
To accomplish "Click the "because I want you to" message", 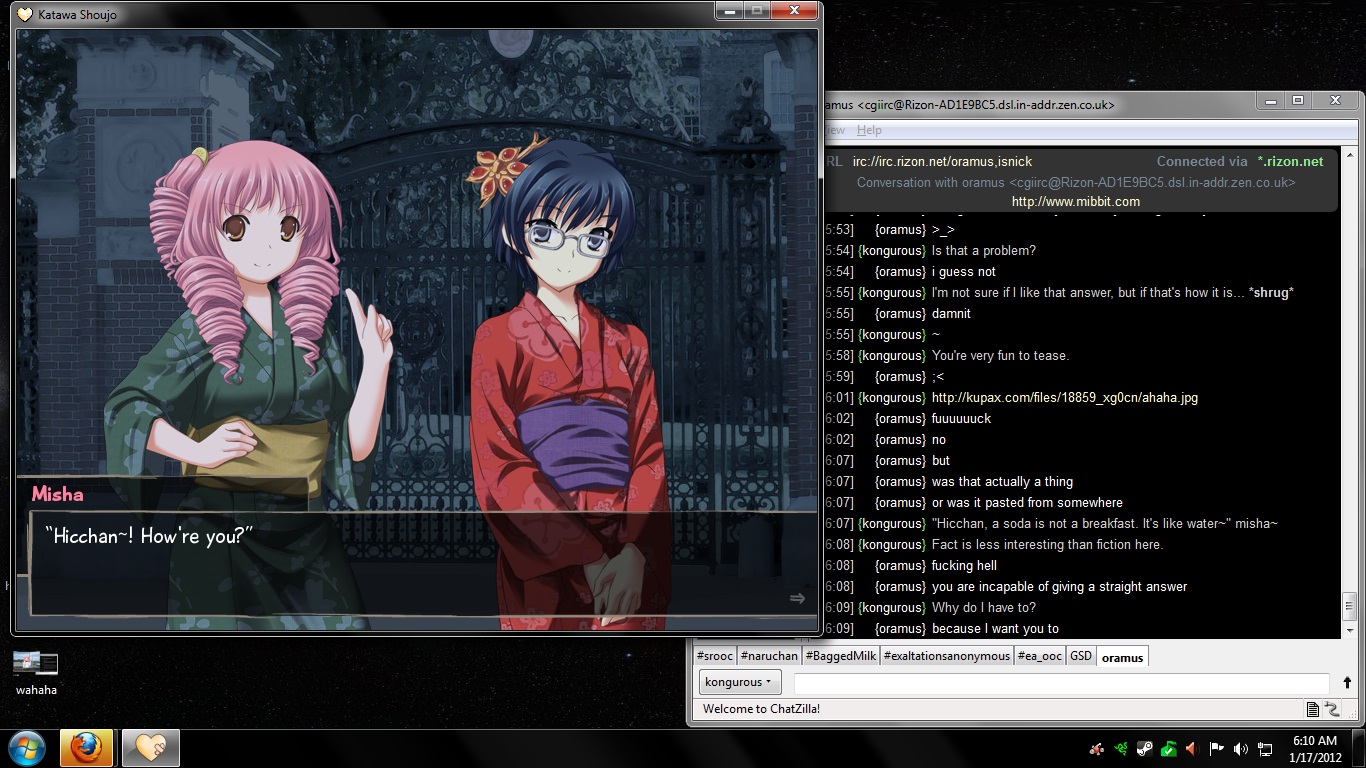I will (x=995, y=629).
